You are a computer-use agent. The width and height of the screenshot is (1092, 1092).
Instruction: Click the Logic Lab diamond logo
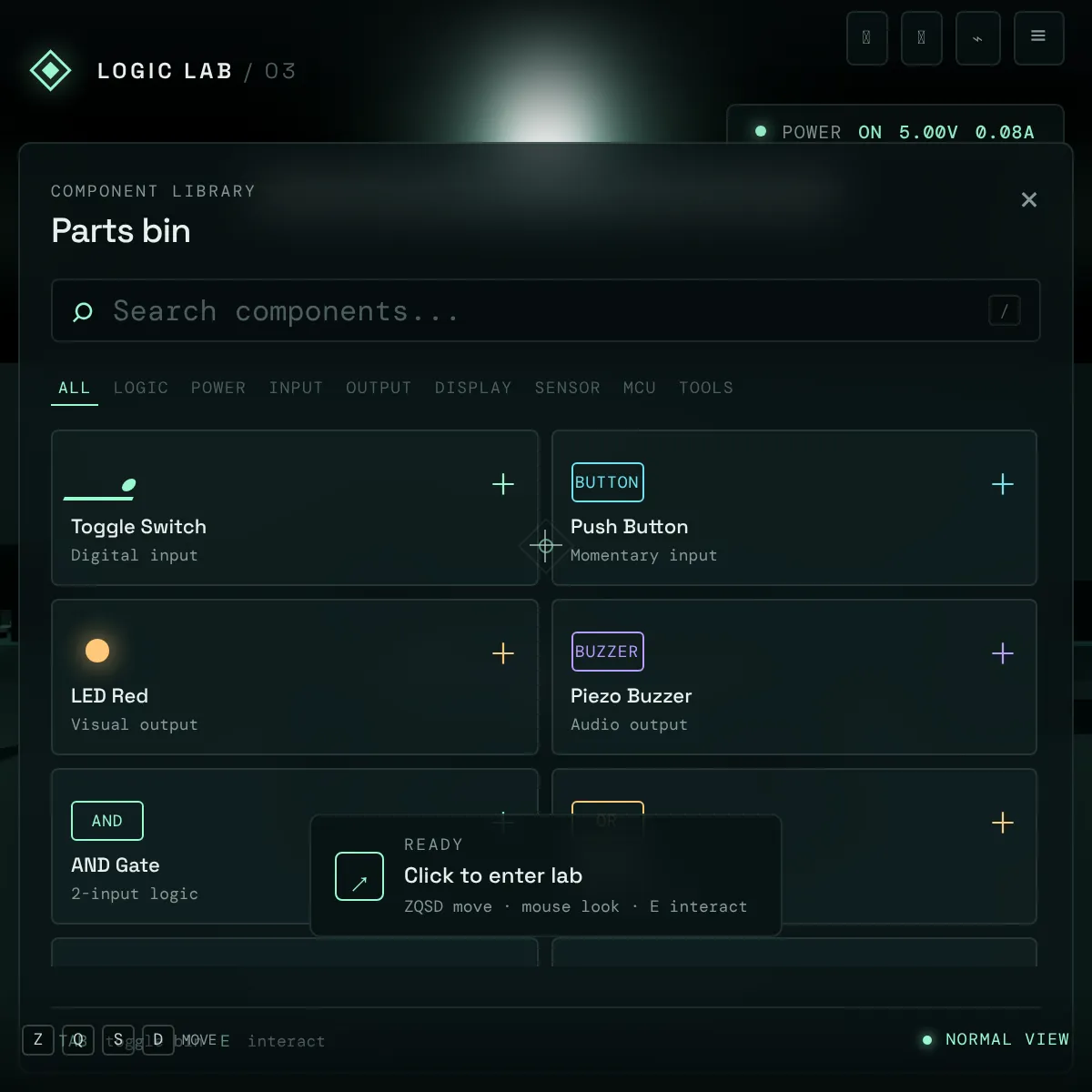[51, 70]
